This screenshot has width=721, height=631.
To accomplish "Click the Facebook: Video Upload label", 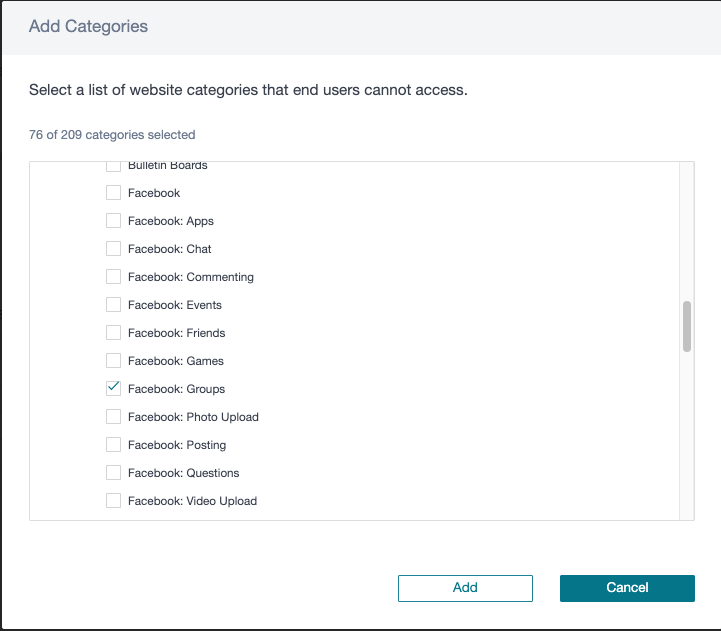I will click(192, 501).
